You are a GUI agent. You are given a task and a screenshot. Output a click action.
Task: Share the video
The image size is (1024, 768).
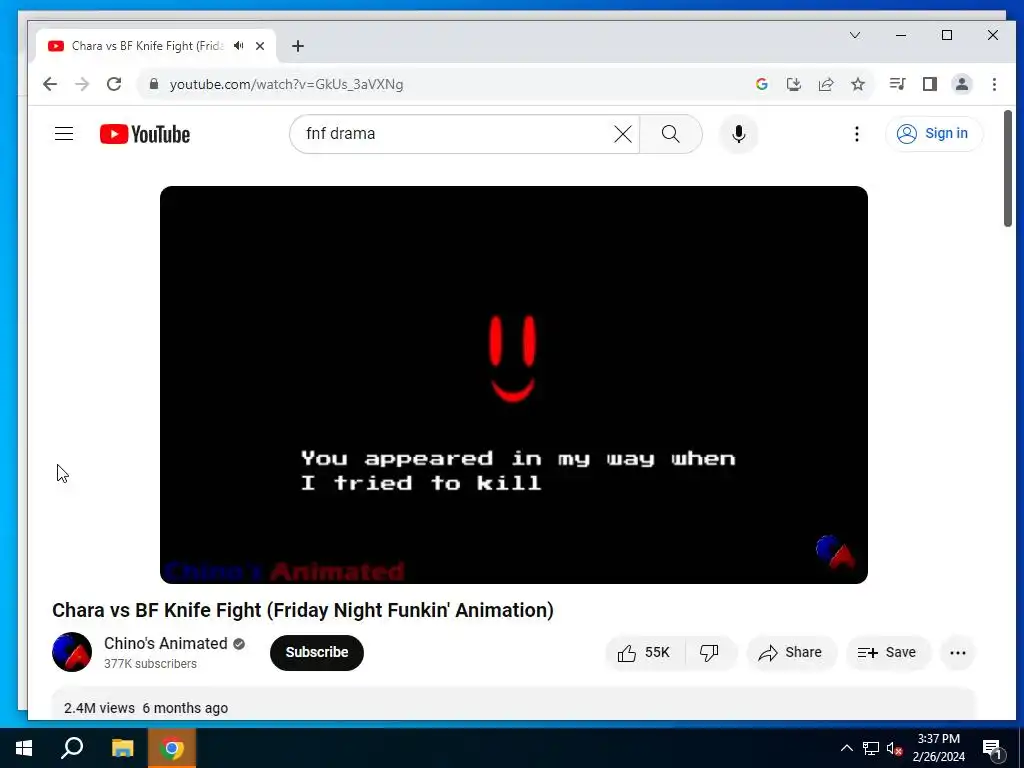pyautogui.click(x=791, y=652)
